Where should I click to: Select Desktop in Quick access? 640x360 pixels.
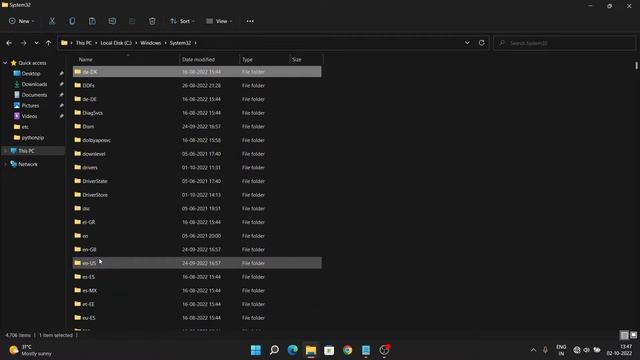pos(31,73)
